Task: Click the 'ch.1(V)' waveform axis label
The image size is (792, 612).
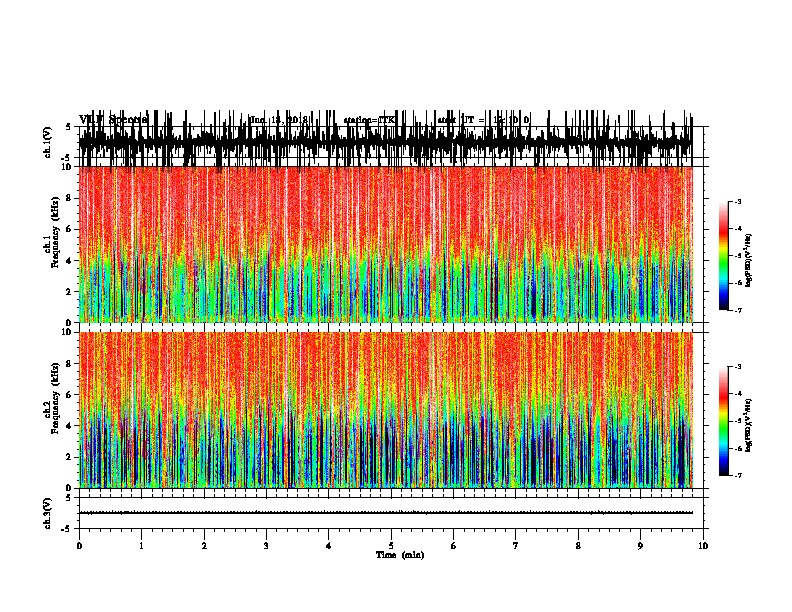Action: (47, 142)
